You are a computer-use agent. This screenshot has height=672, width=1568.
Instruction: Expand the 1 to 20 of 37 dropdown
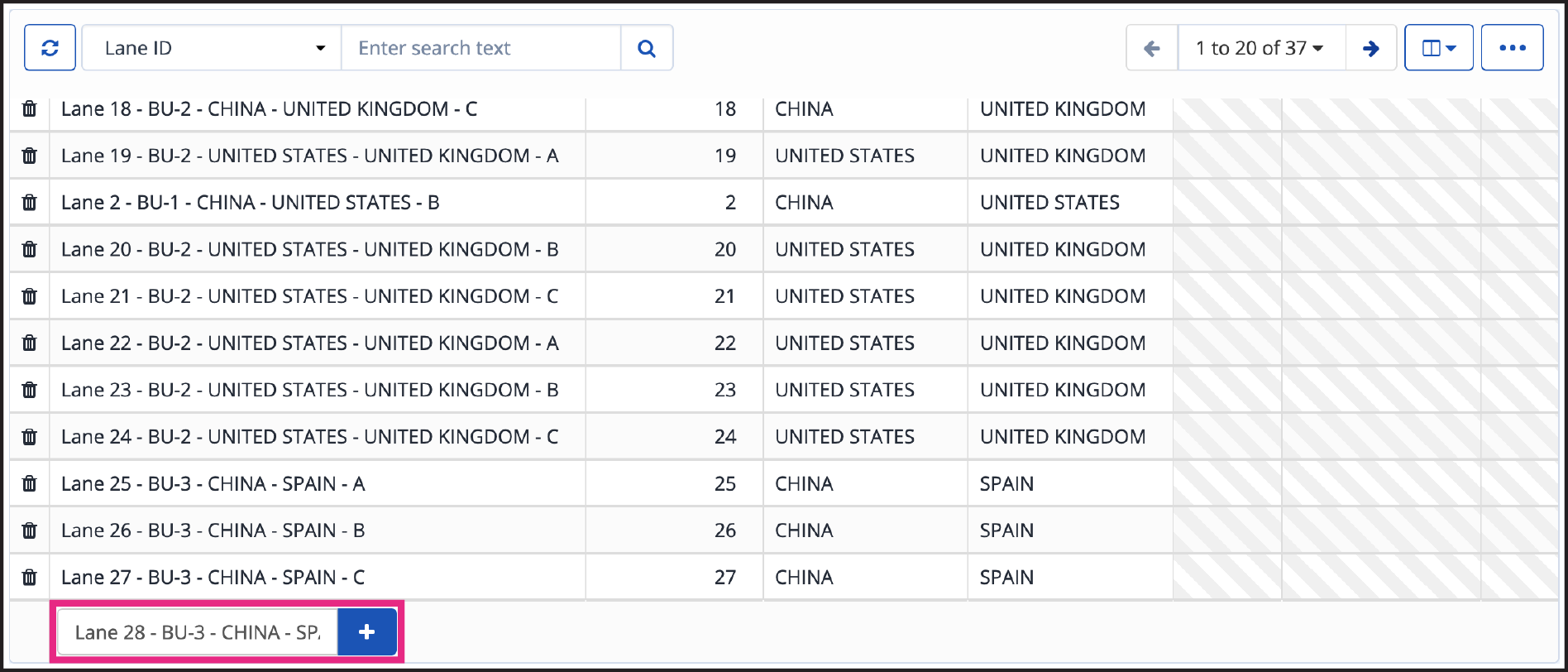1262,48
